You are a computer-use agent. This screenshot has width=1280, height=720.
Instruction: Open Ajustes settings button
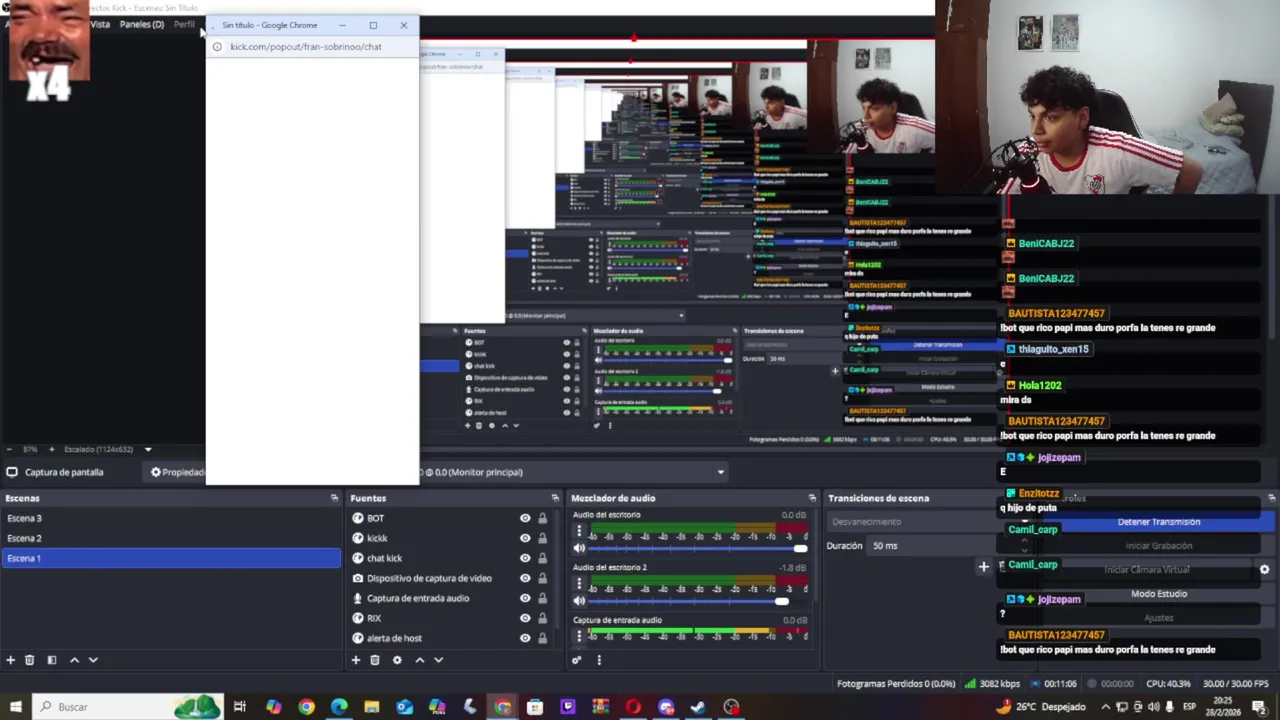(1158, 618)
